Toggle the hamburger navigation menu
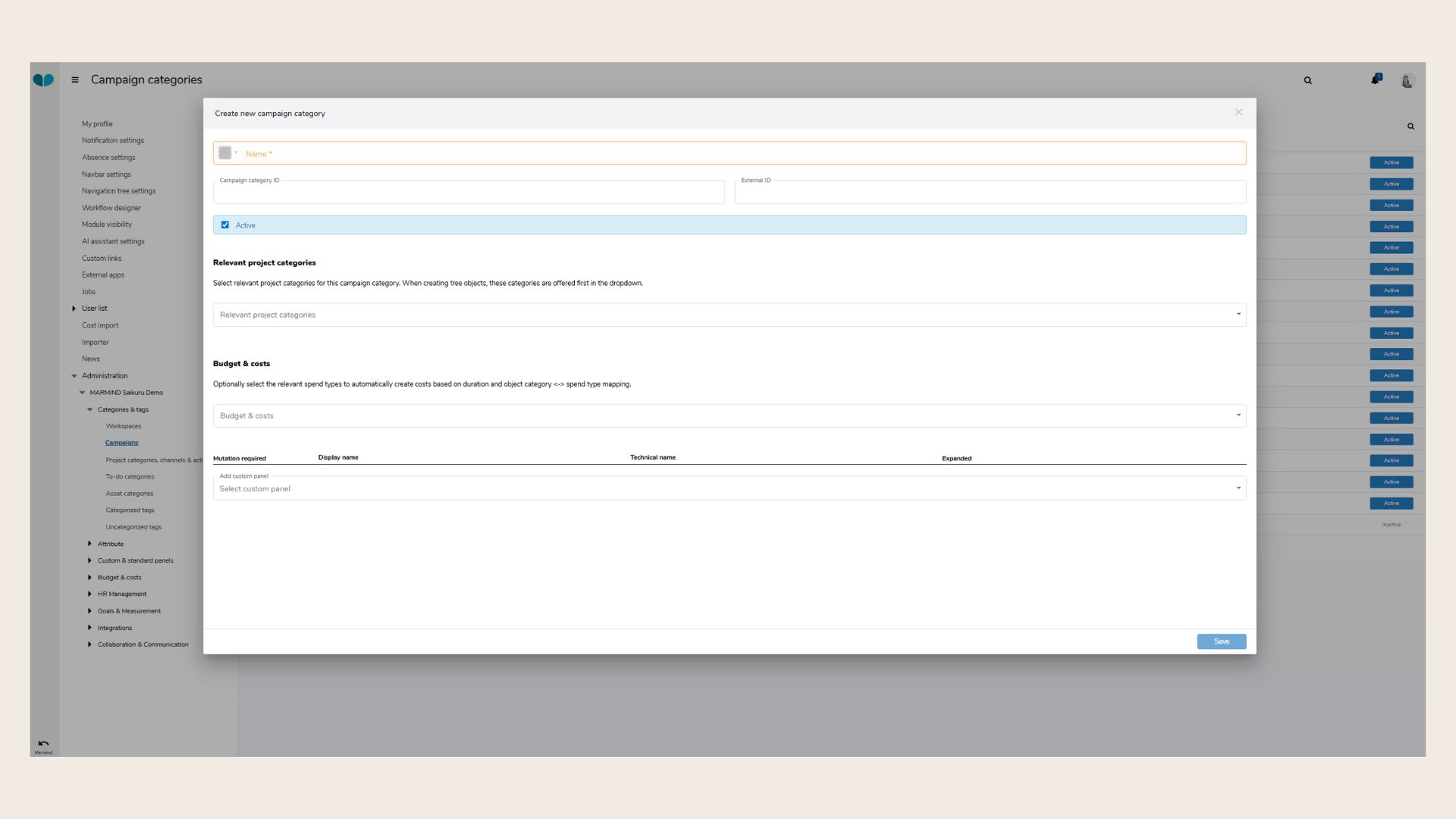This screenshot has width=1456, height=819. click(x=75, y=80)
